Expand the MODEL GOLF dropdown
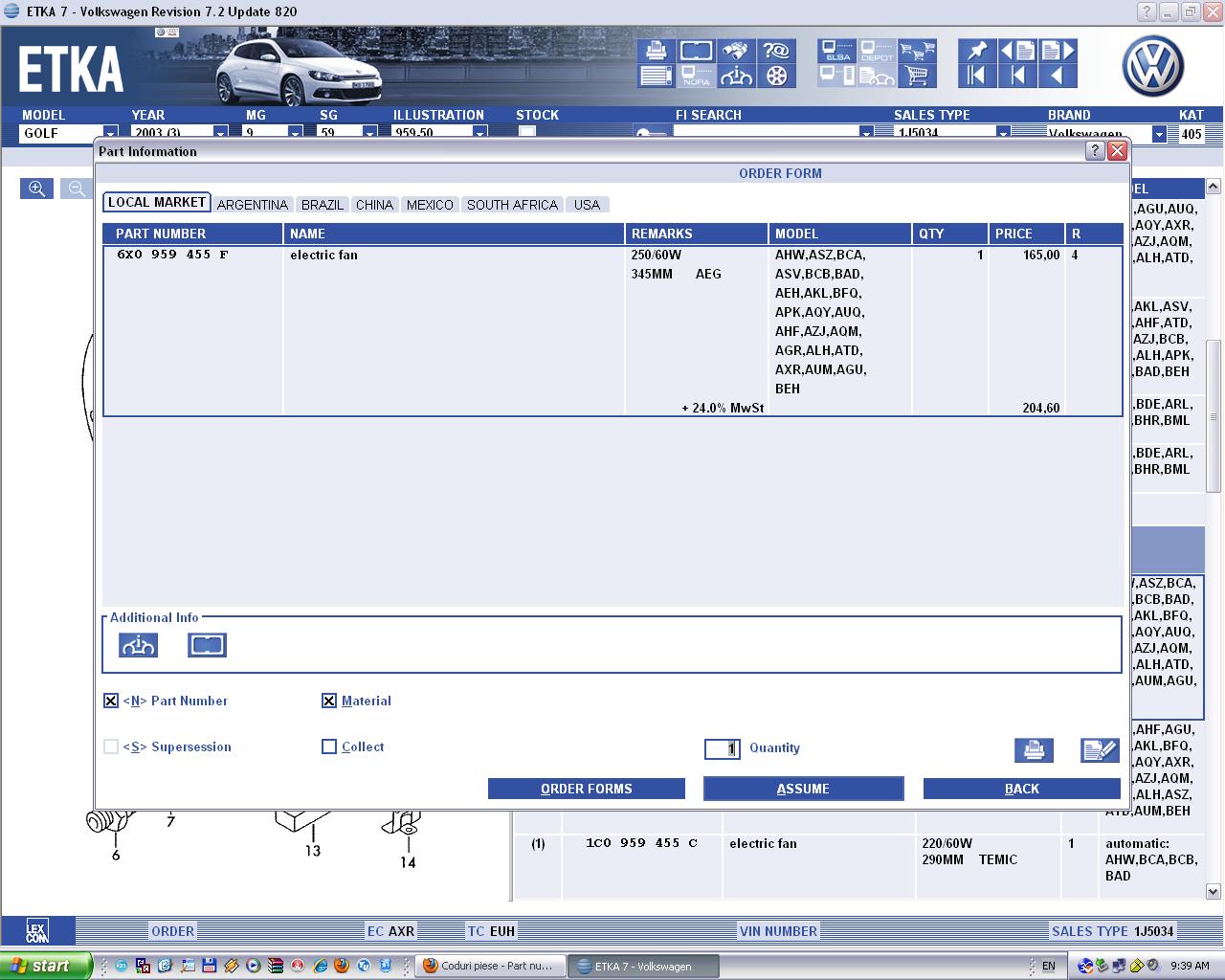 click(x=110, y=134)
